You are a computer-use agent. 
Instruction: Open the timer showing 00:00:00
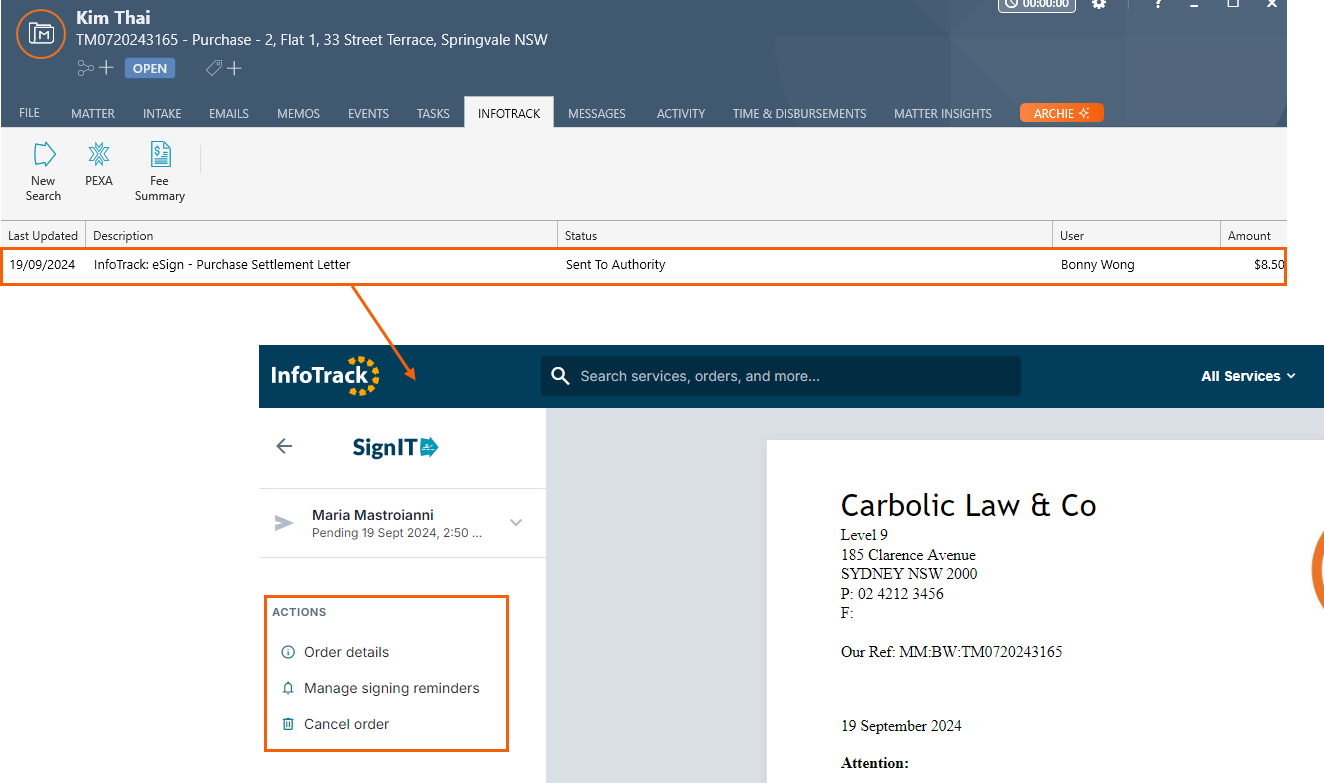1037,4
